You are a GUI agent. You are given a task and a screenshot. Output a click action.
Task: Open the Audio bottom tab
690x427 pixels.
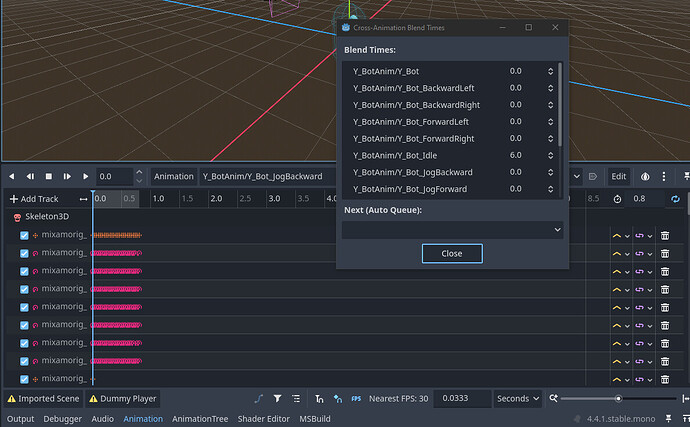103,419
